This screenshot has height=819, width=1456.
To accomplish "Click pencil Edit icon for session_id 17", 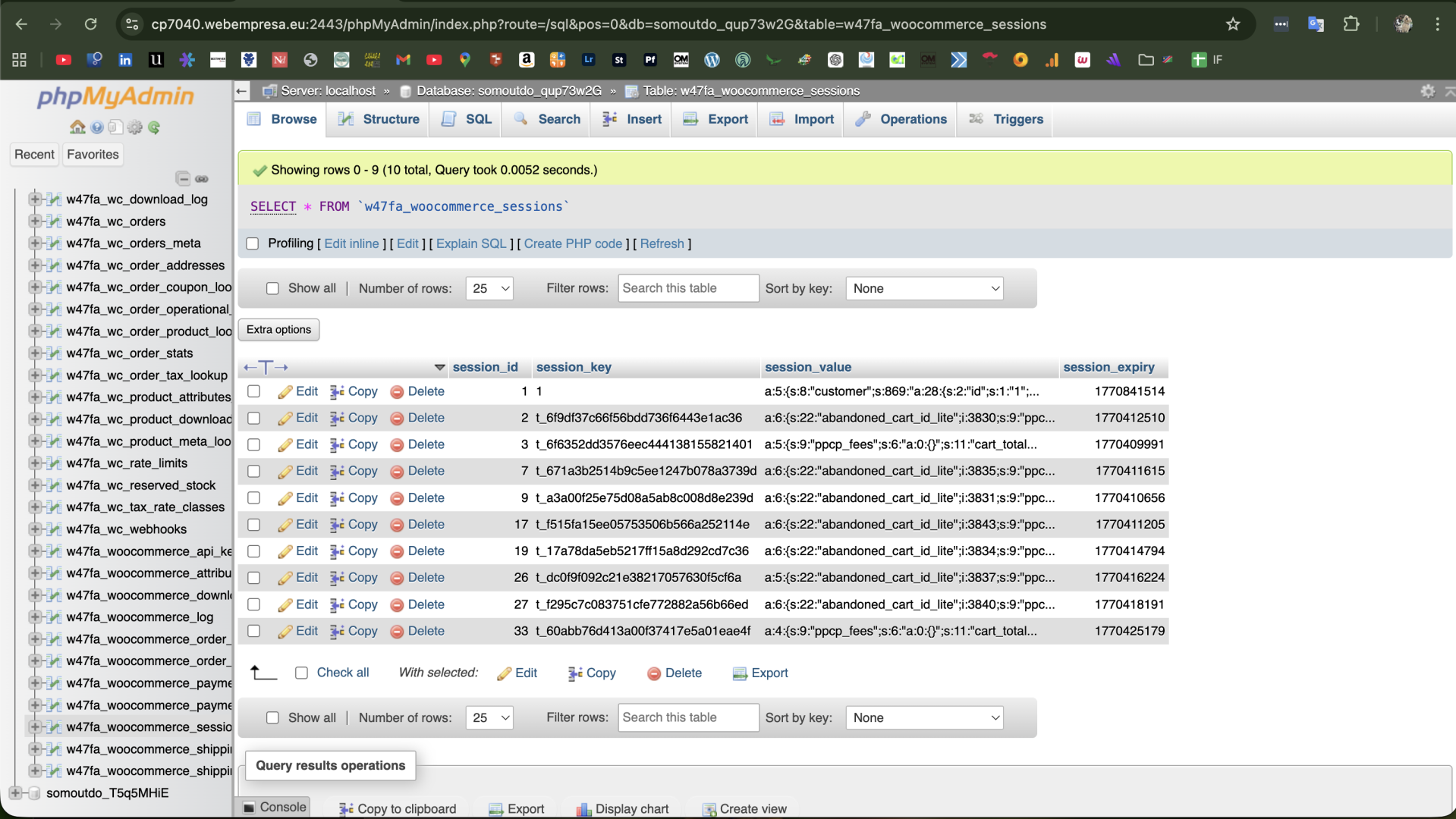I will pos(285,525).
